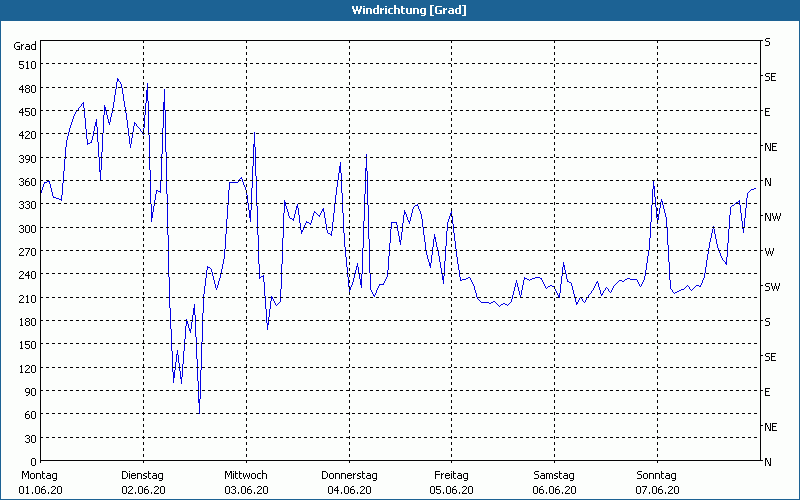Click the date 01.06.20 below the axis

(x=40, y=490)
